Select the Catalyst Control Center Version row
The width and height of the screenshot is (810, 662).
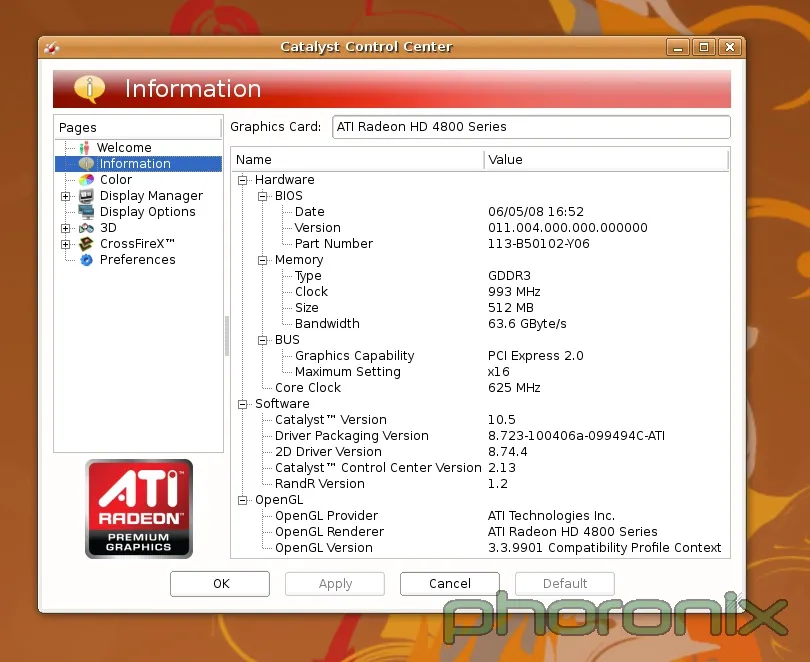point(480,468)
